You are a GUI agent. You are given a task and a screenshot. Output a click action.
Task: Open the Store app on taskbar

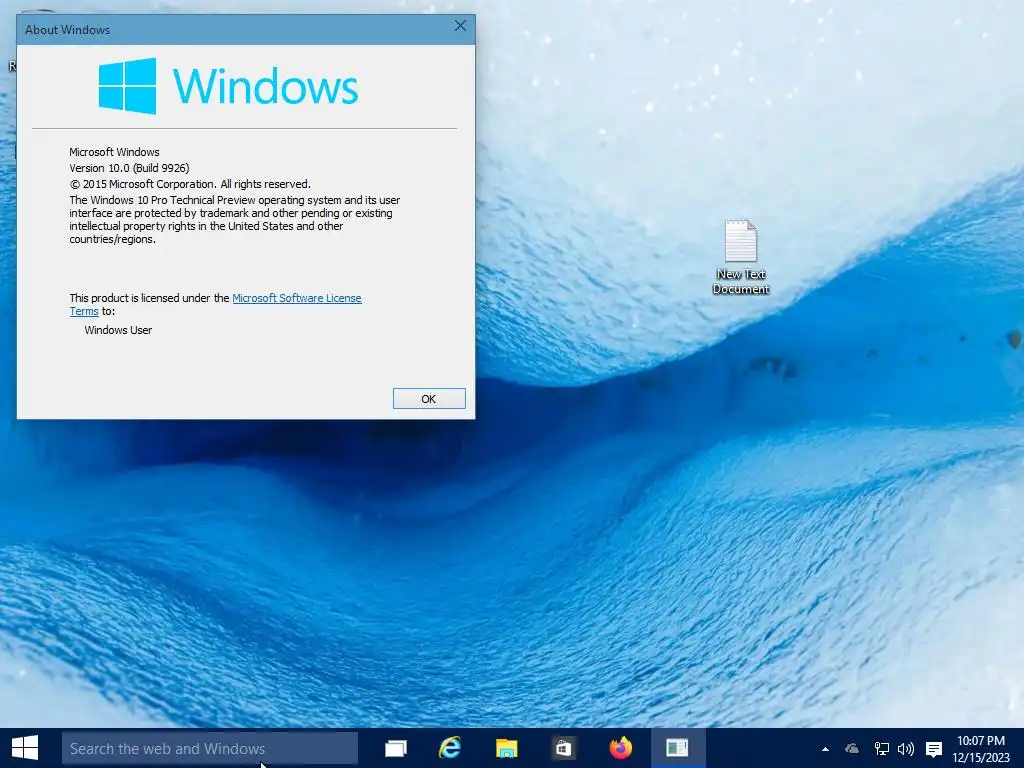[x=563, y=748]
